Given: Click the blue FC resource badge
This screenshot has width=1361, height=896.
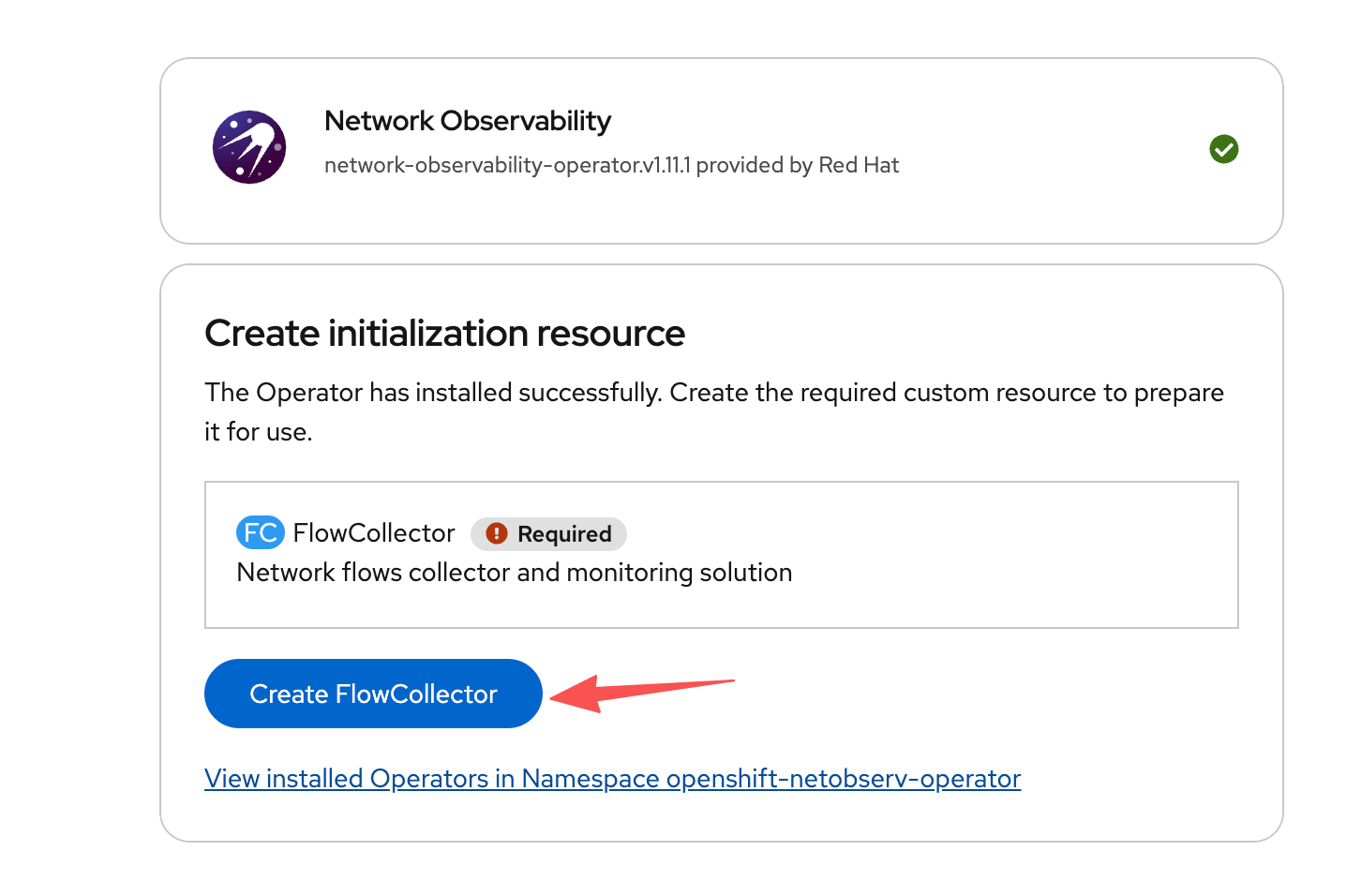Looking at the screenshot, I should tap(260, 533).
